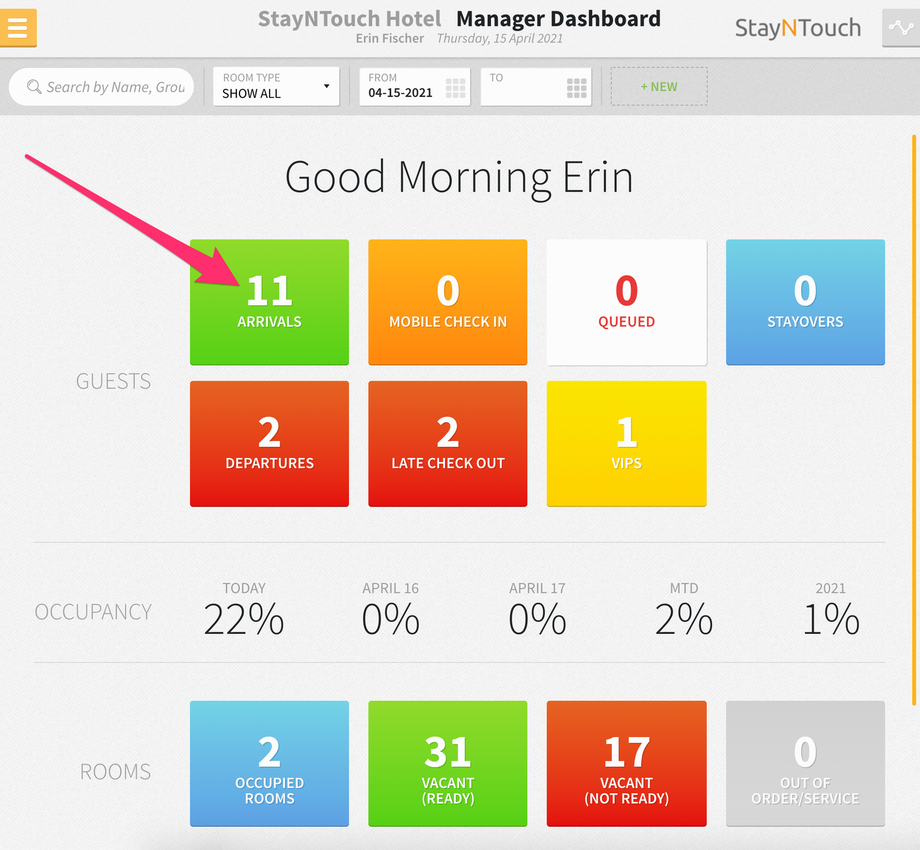Open the Stayovers tile
This screenshot has height=850, width=920.
(x=805, y=302)
